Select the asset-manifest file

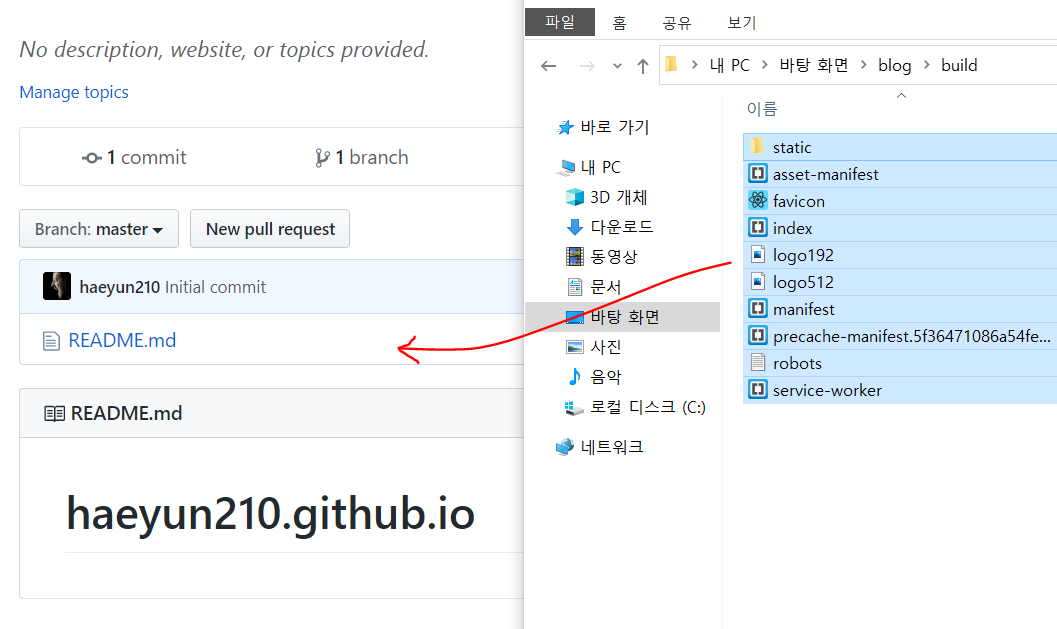pyautogui.click(x=900, y=174)
